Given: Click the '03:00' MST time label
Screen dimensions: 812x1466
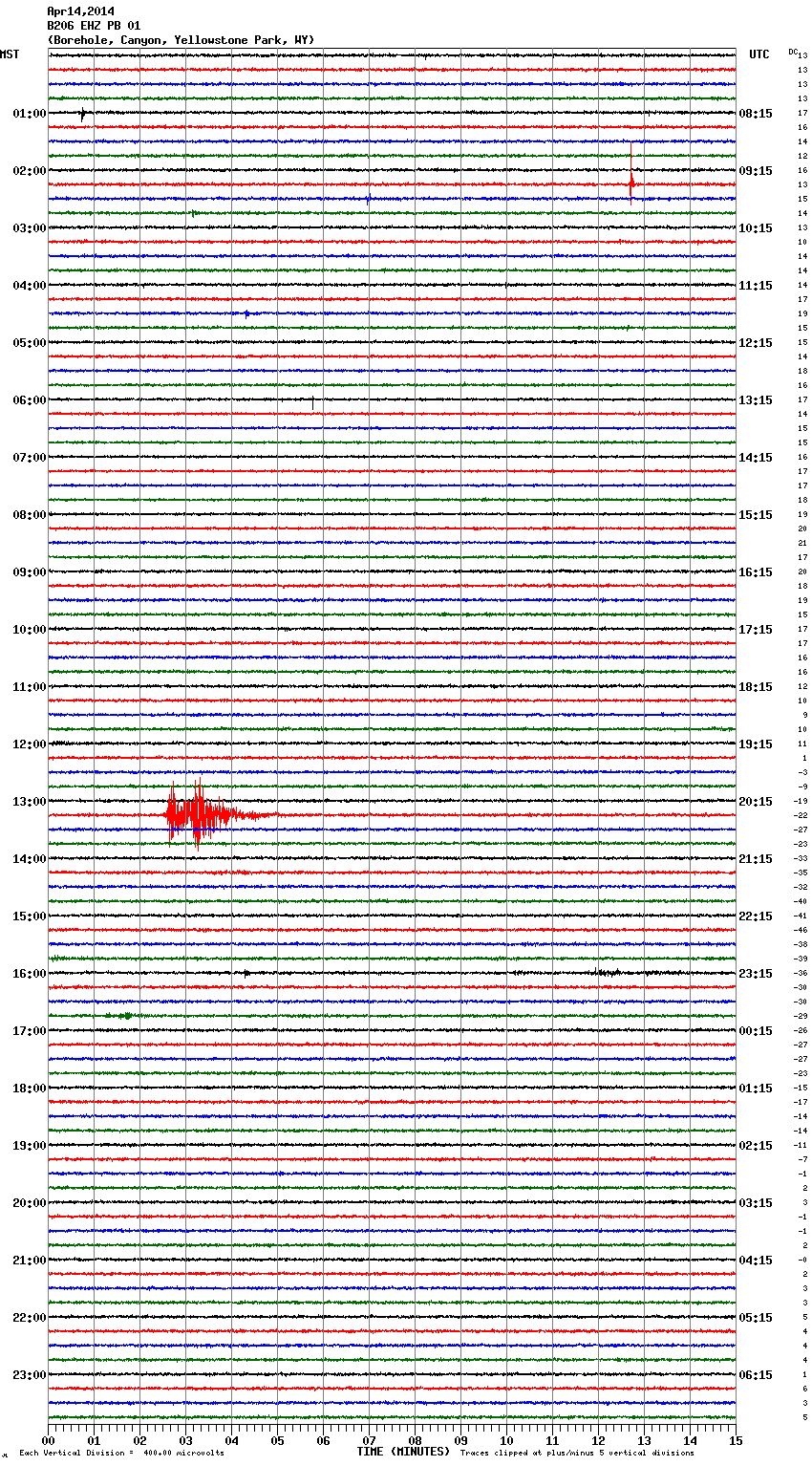Looking at the screenshot, I should click(x=30, y=228).
